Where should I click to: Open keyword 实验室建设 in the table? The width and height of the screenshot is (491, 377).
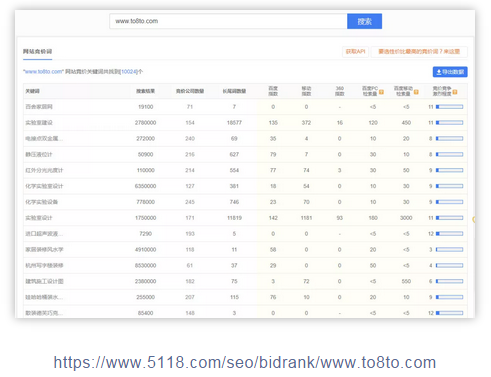39,123
